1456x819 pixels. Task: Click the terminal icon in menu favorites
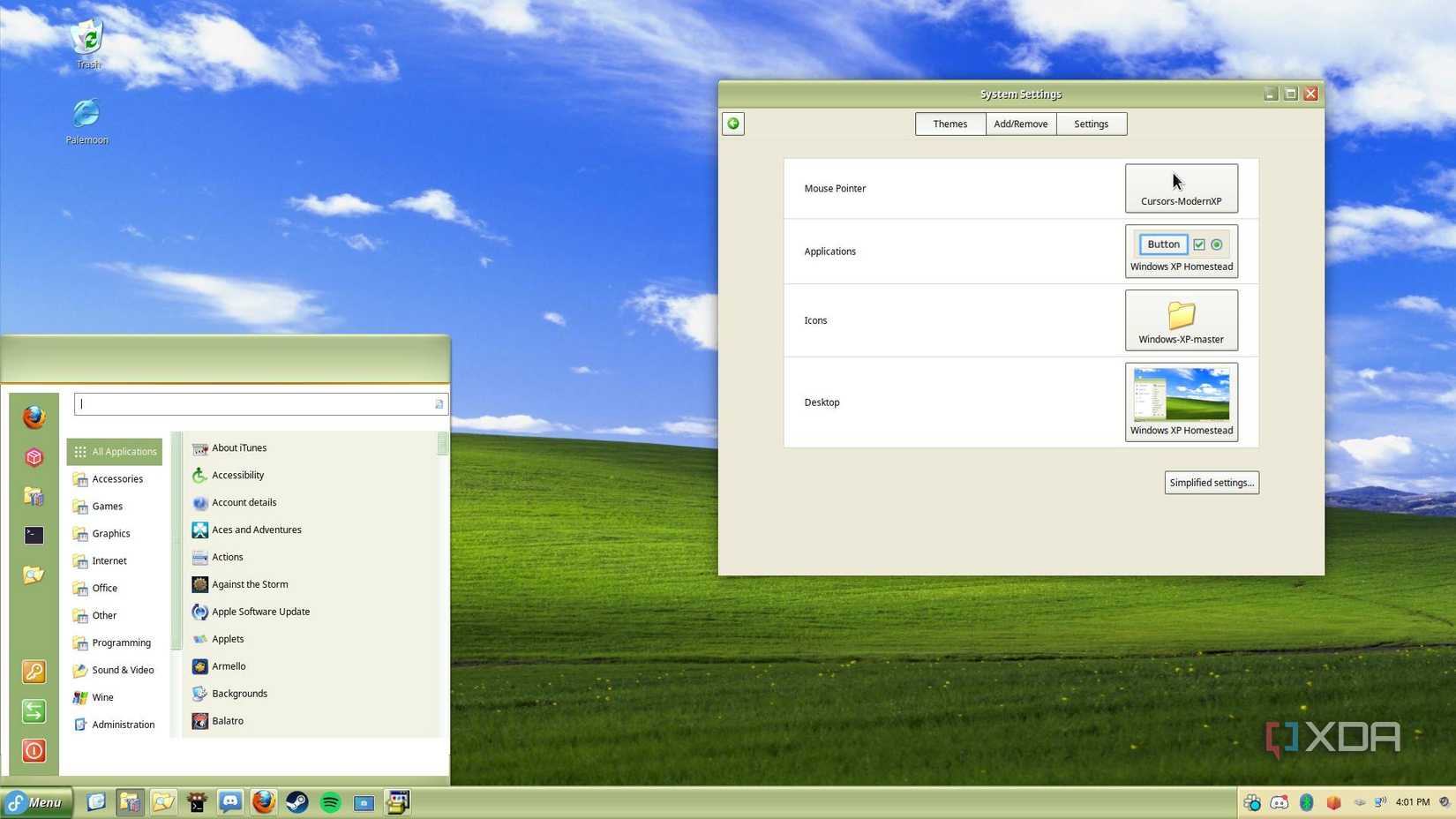tap(34, 535)
